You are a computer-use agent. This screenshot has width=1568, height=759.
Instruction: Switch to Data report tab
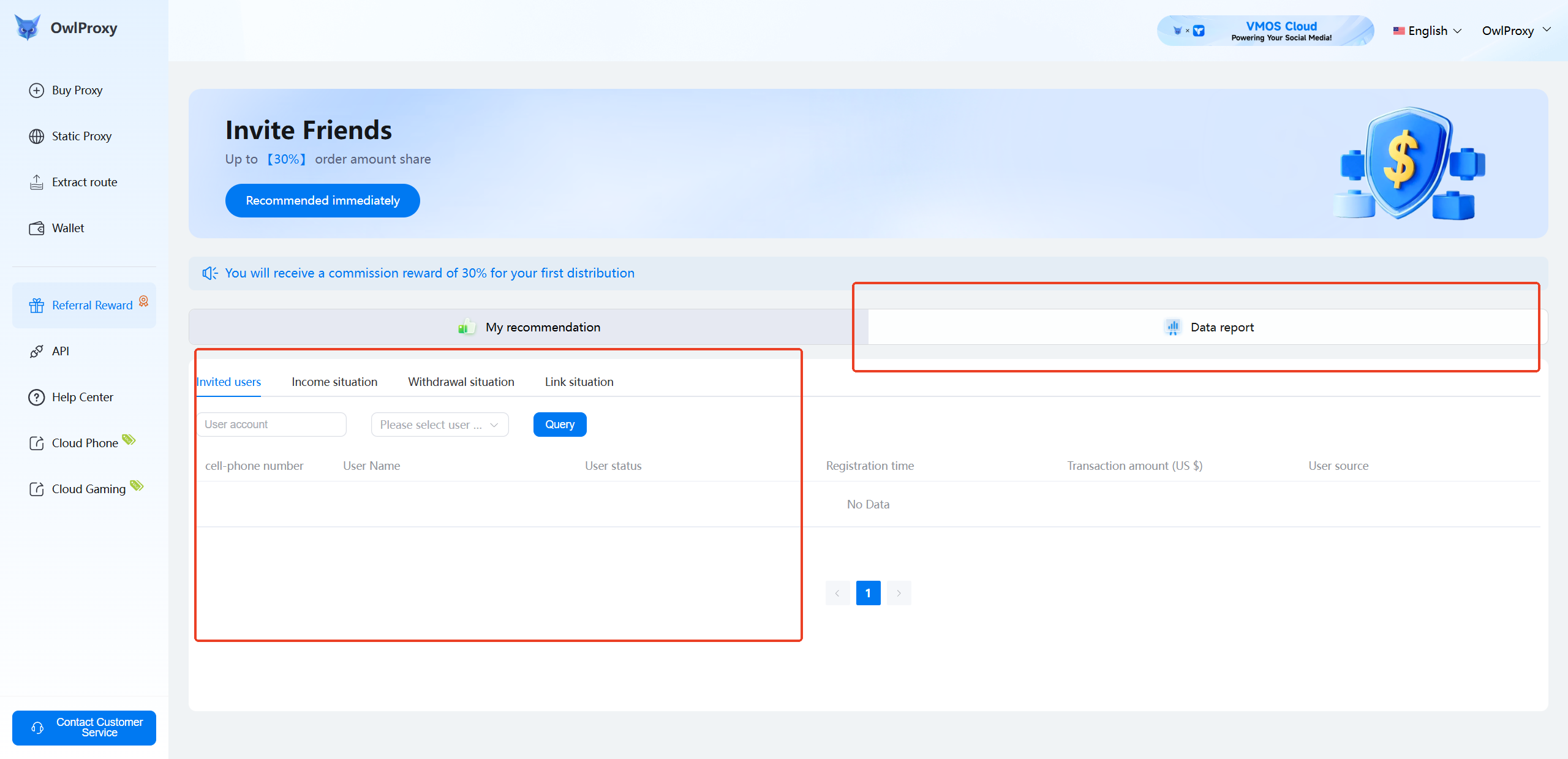(x=1208, y=327)
